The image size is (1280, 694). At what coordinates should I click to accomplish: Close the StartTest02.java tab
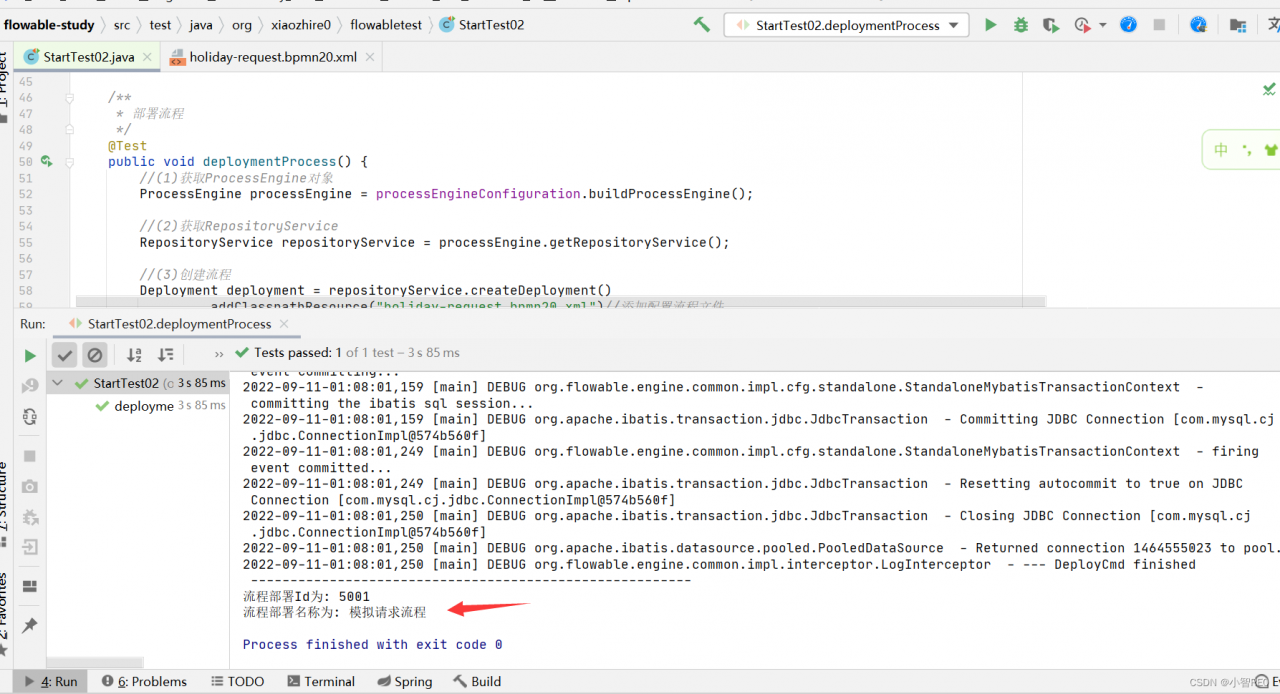click(147, 57)
